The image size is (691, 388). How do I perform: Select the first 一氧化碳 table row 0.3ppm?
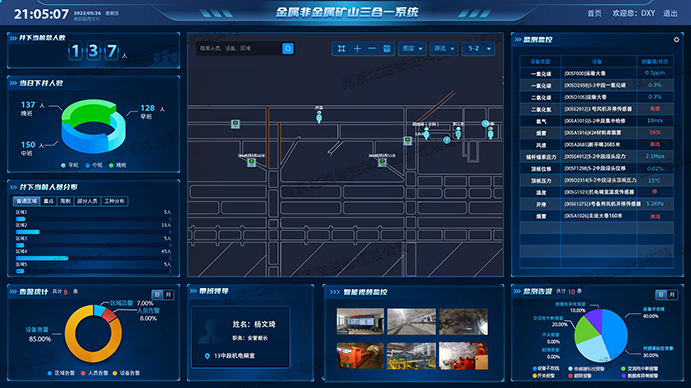click(596, 73)
